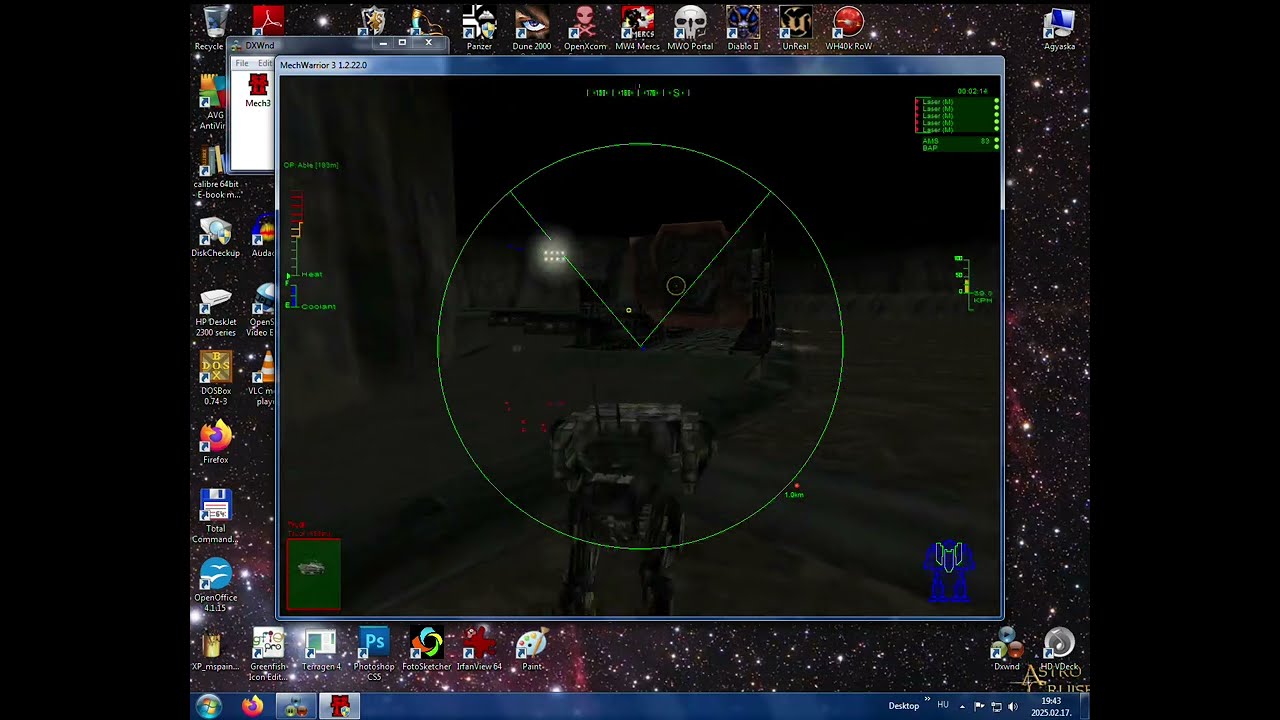Minimize the DXWnd window
The image size is (1280, 720).
tap(383, 43)
